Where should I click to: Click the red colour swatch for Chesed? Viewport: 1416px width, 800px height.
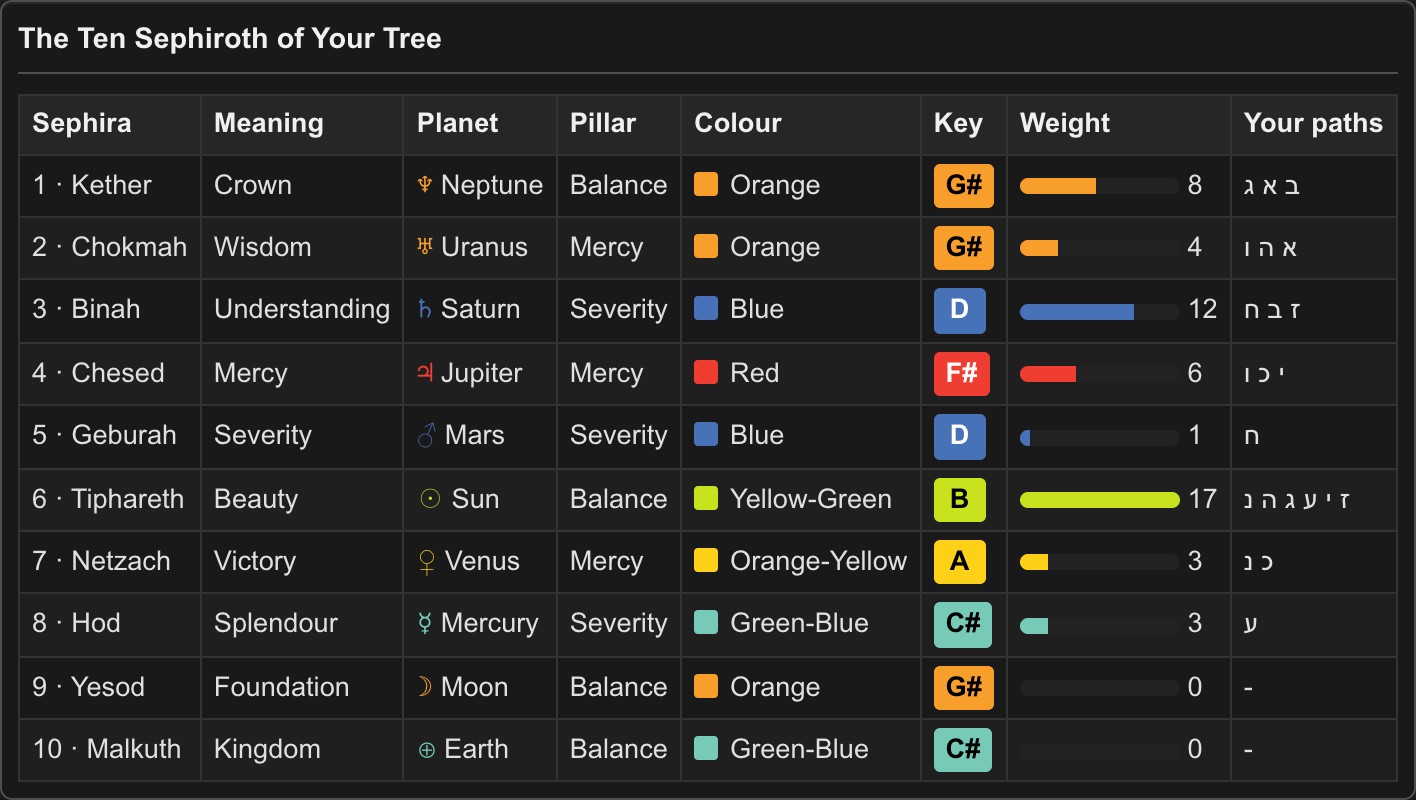(706, 373)
